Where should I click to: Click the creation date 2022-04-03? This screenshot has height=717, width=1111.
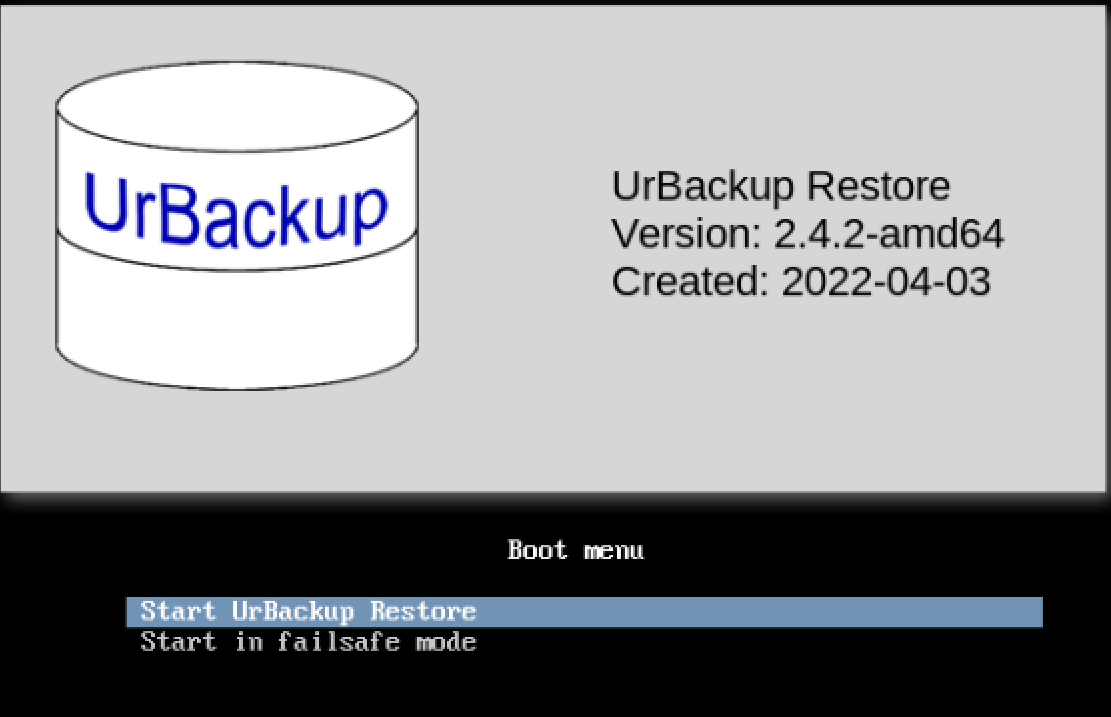pyautogui.click(x=886, y=281)
